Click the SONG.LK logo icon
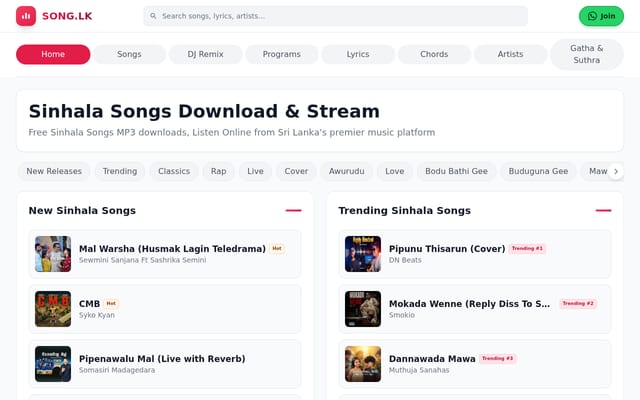Screen dimensions: 640x400 point(26,16)
